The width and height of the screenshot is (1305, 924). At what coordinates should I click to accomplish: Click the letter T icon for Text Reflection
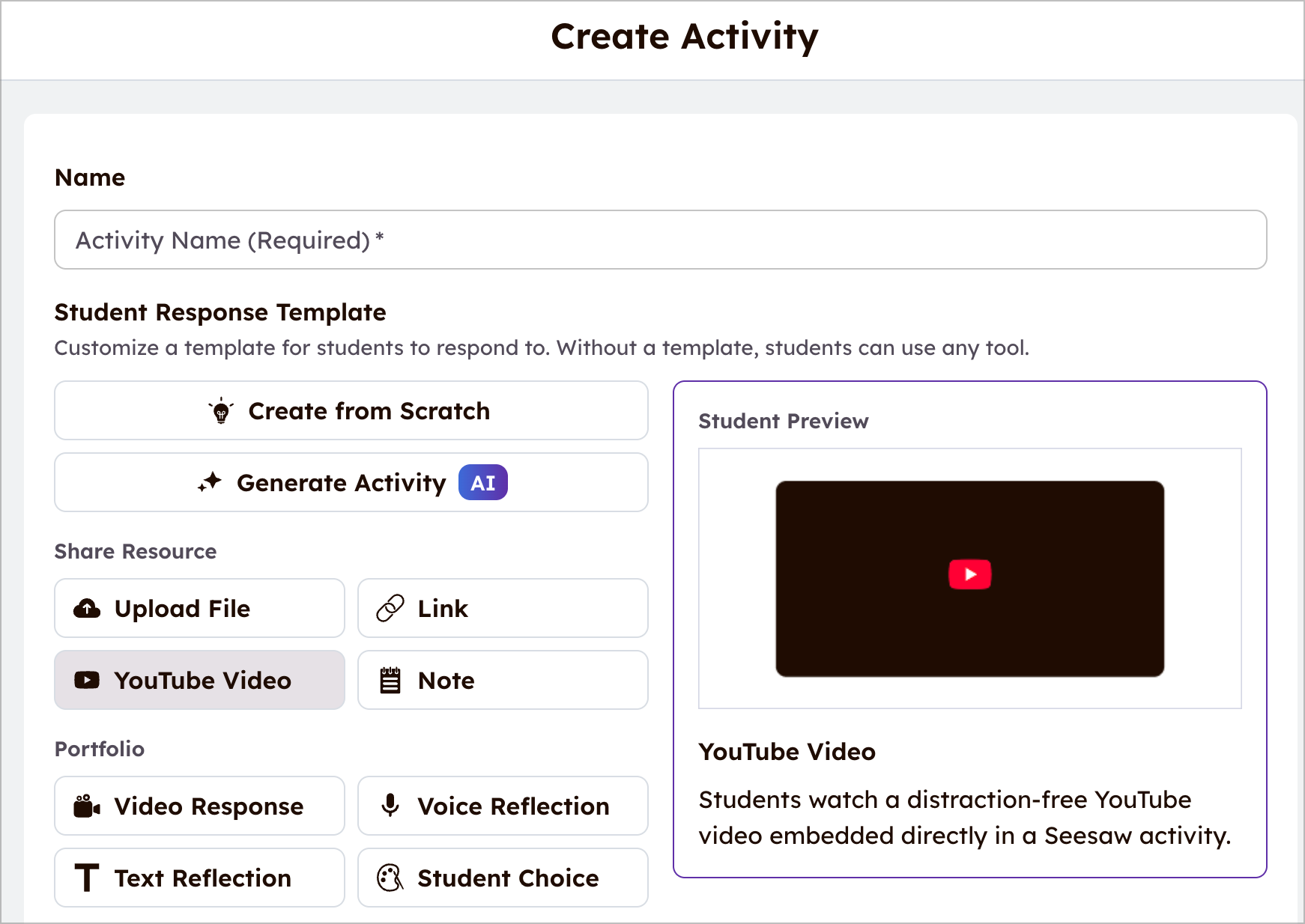point(87,878)
